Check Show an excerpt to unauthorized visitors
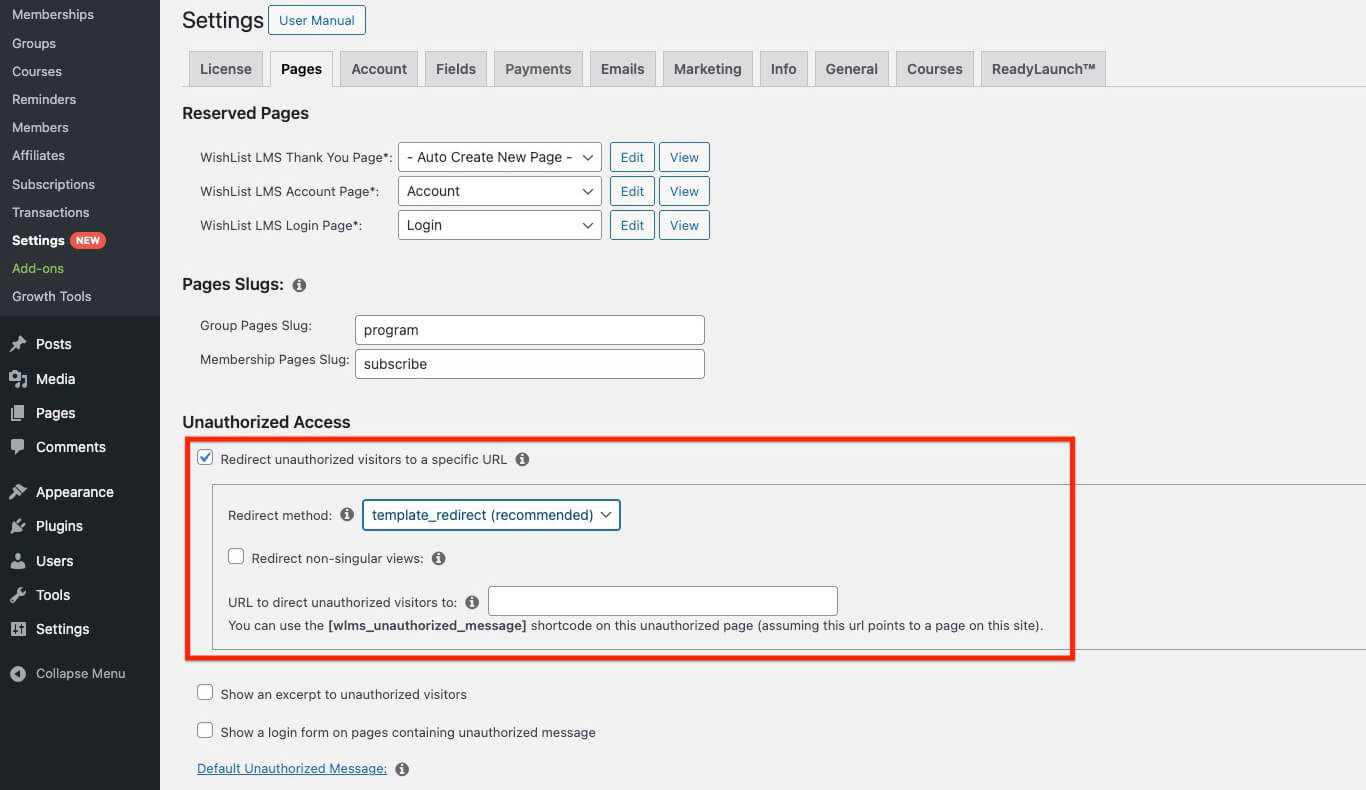 pos(205,693)
